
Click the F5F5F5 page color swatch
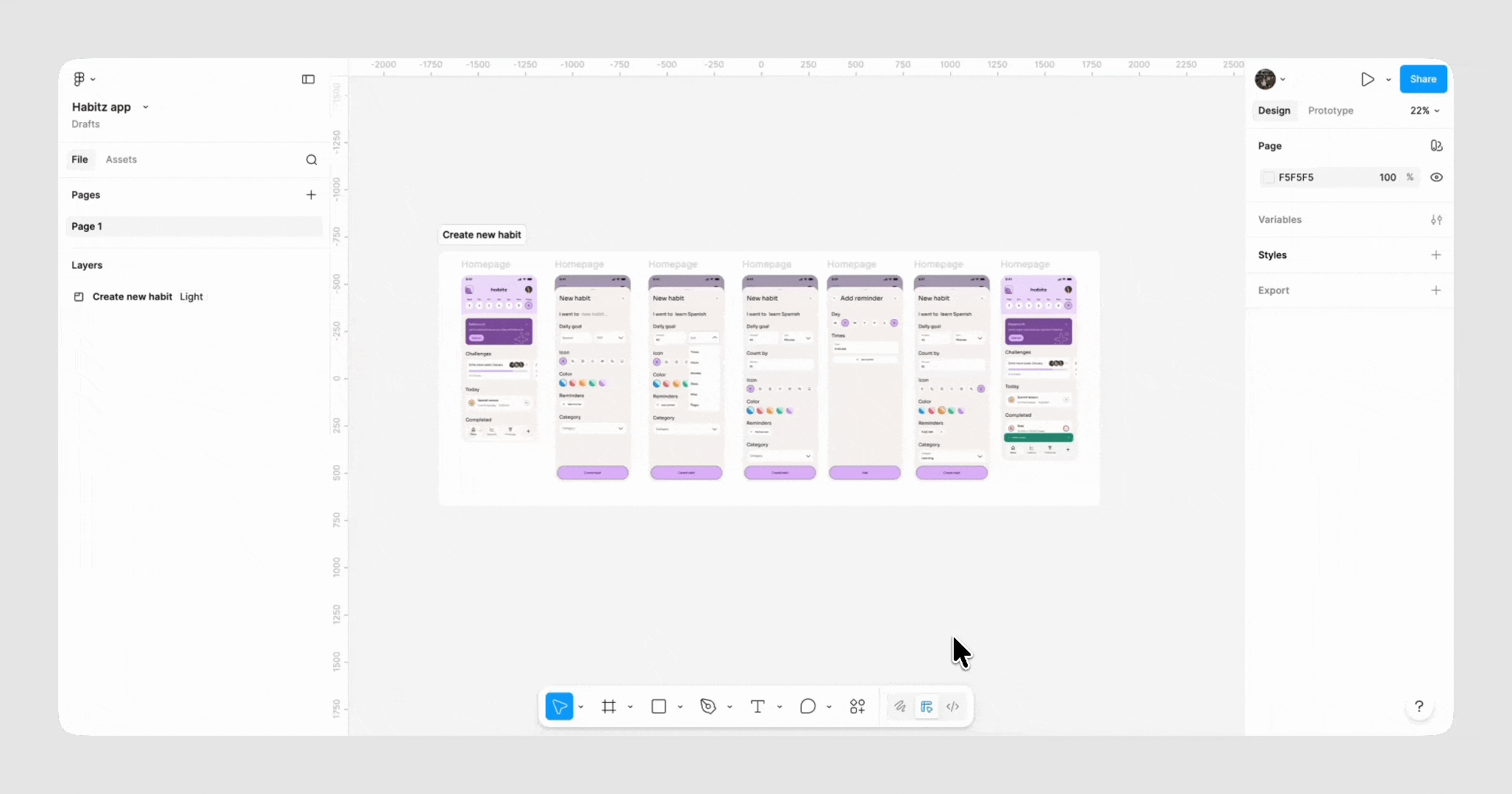[x=1269, y=177]
